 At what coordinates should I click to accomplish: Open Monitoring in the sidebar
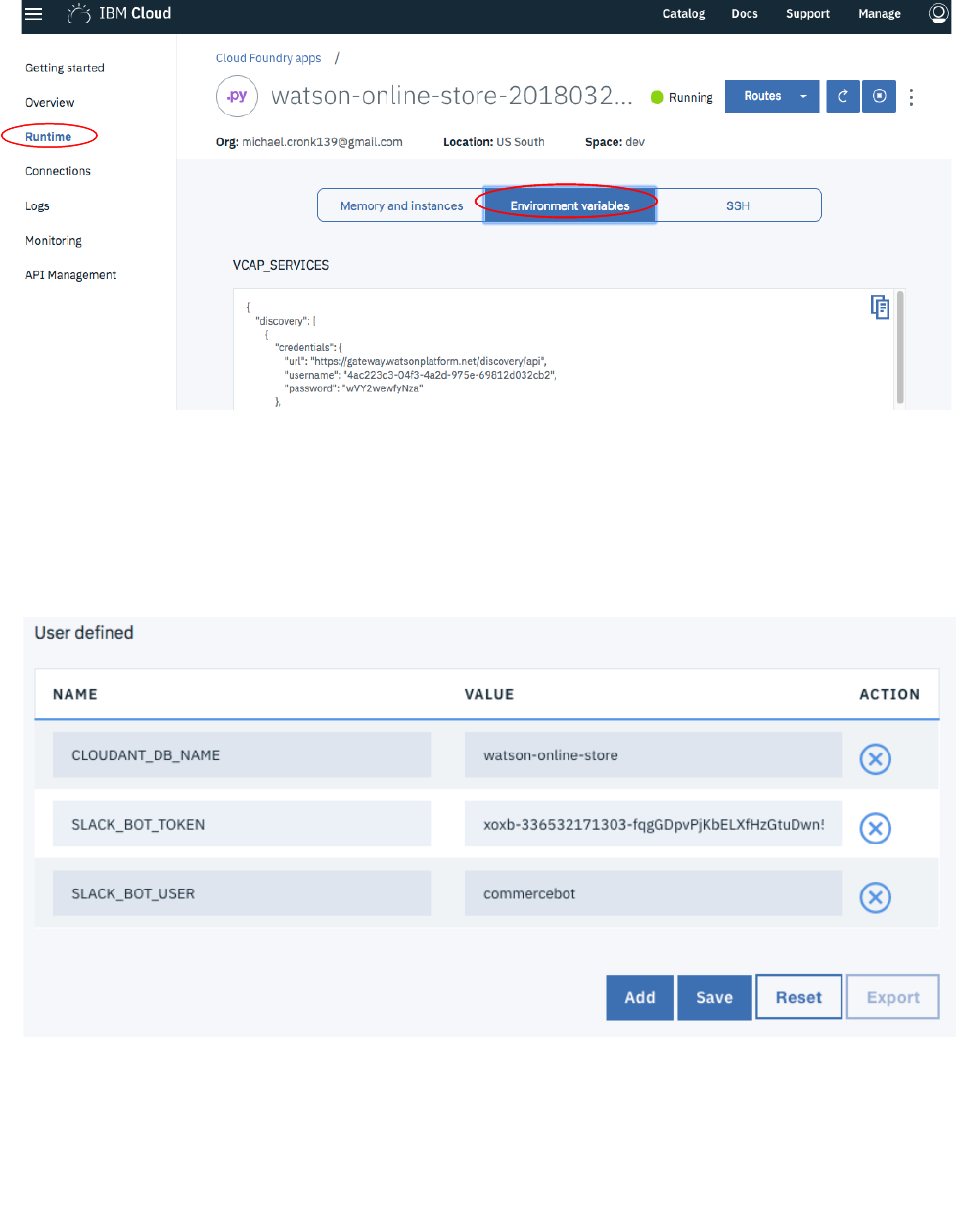click(x=54, y=240)
